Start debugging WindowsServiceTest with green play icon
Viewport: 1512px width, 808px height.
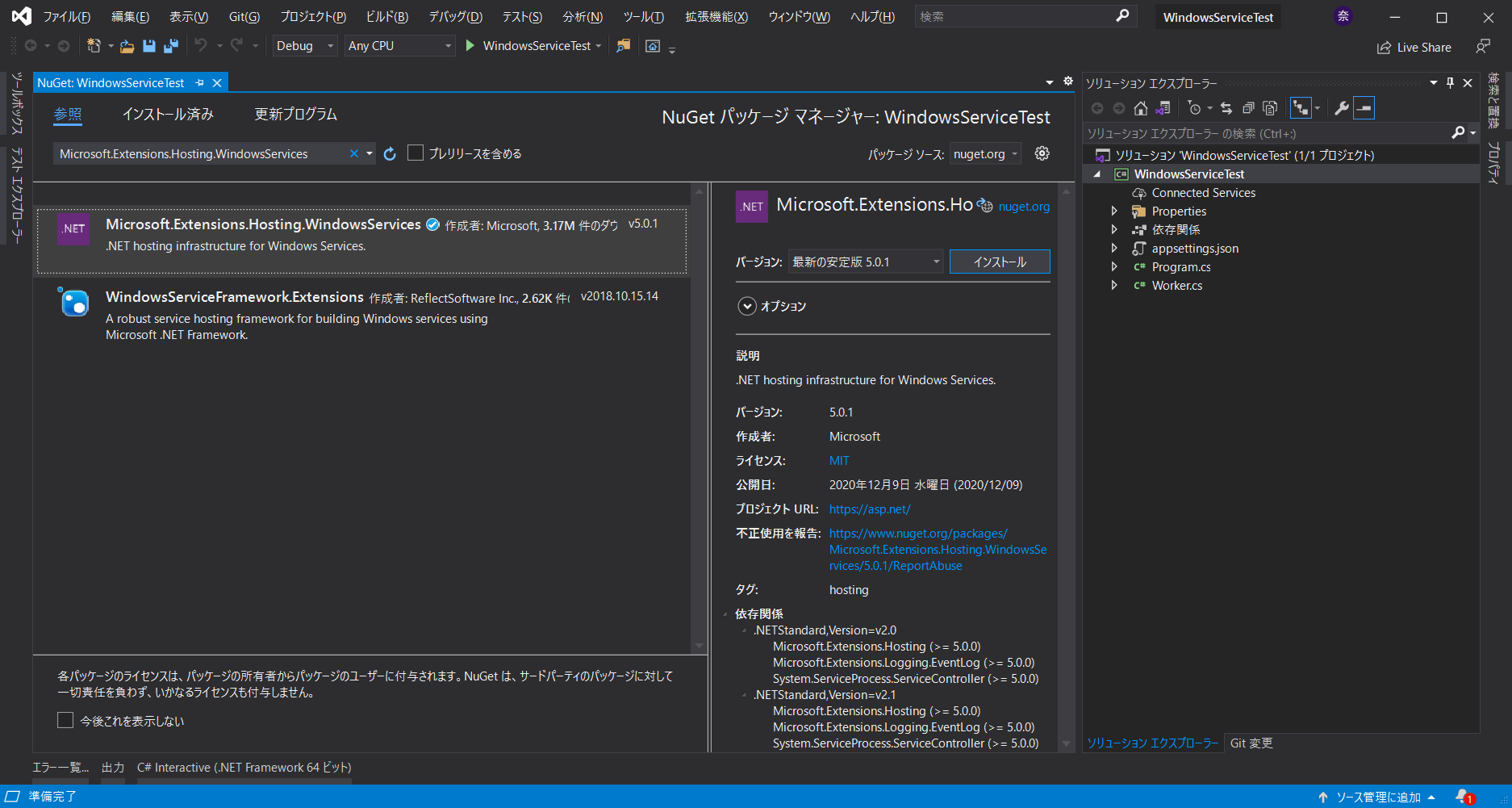tap(470, 46)
